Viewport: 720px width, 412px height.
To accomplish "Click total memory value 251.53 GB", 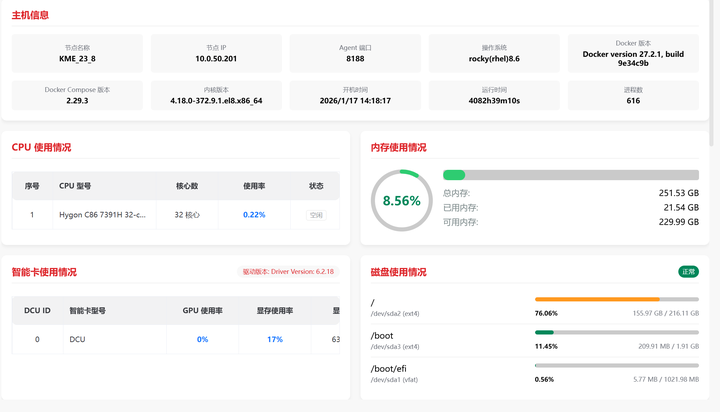I will click(679, 193).
